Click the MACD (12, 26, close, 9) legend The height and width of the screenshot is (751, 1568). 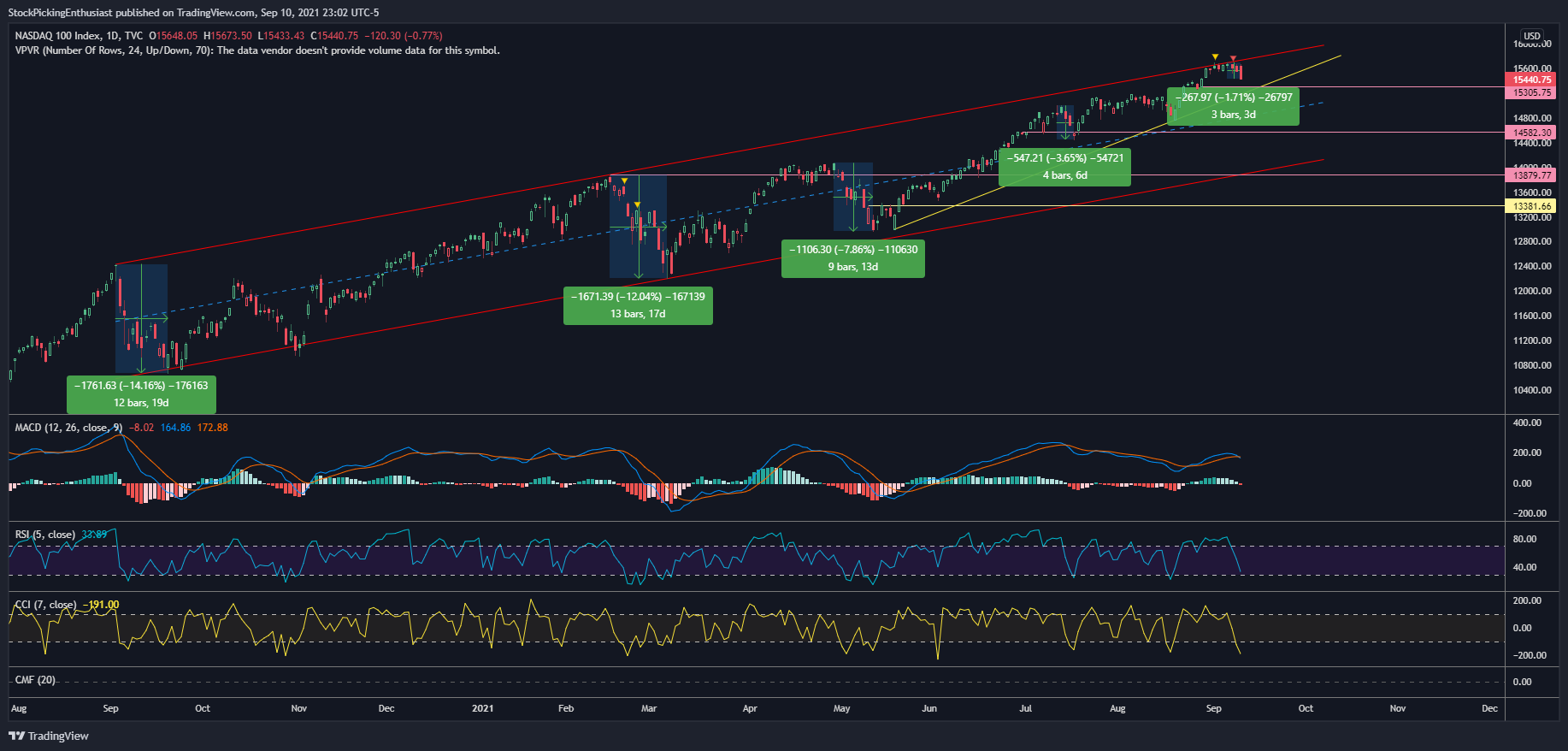pos(68,428)
